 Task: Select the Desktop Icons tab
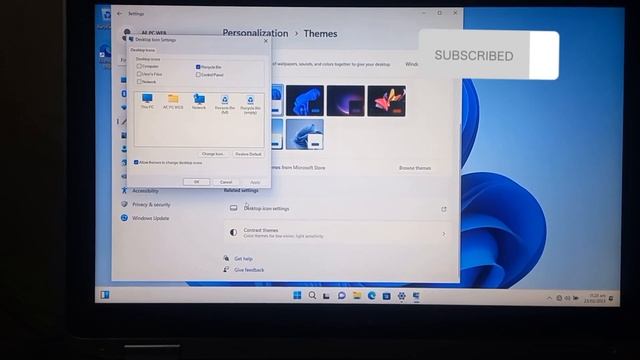coord(142,50)
